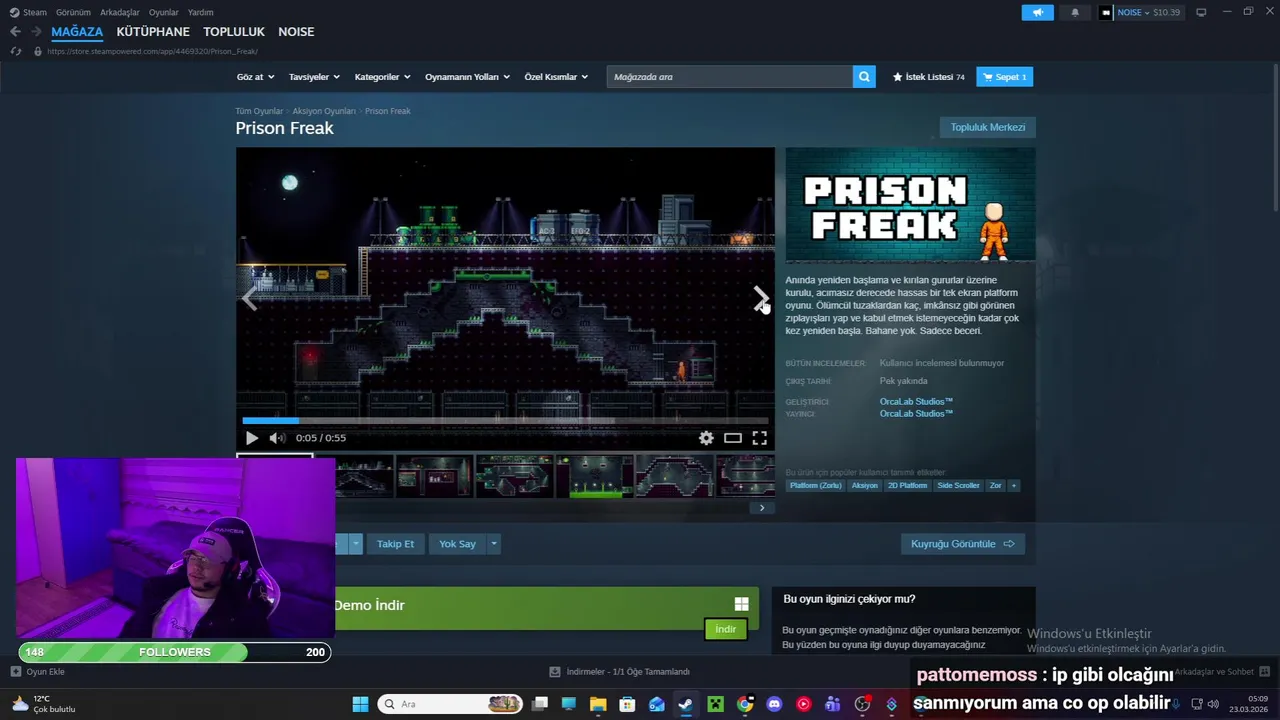Viewport: 1280px width, 720px height.
Task: Select the green-lit screenshot thumbnail
Action: pos(594,476)
